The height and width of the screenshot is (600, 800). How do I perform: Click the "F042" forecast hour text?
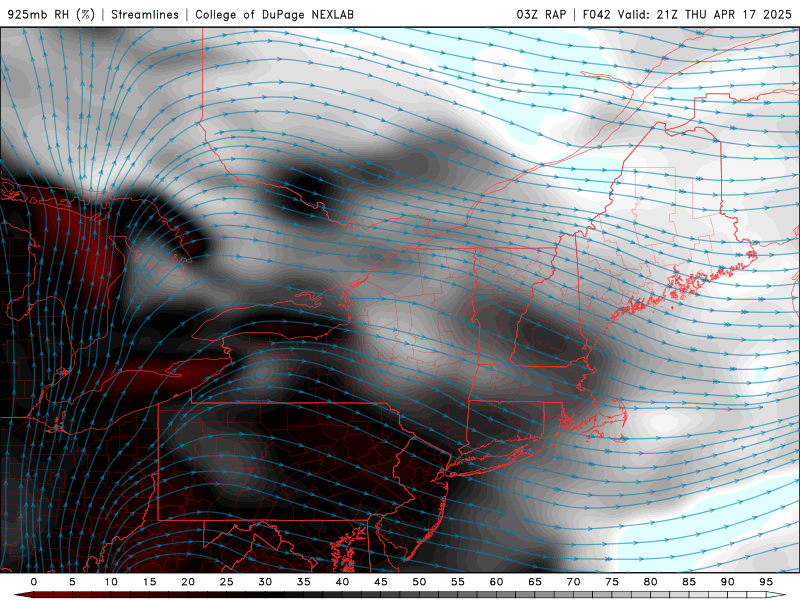coord(596,14)
